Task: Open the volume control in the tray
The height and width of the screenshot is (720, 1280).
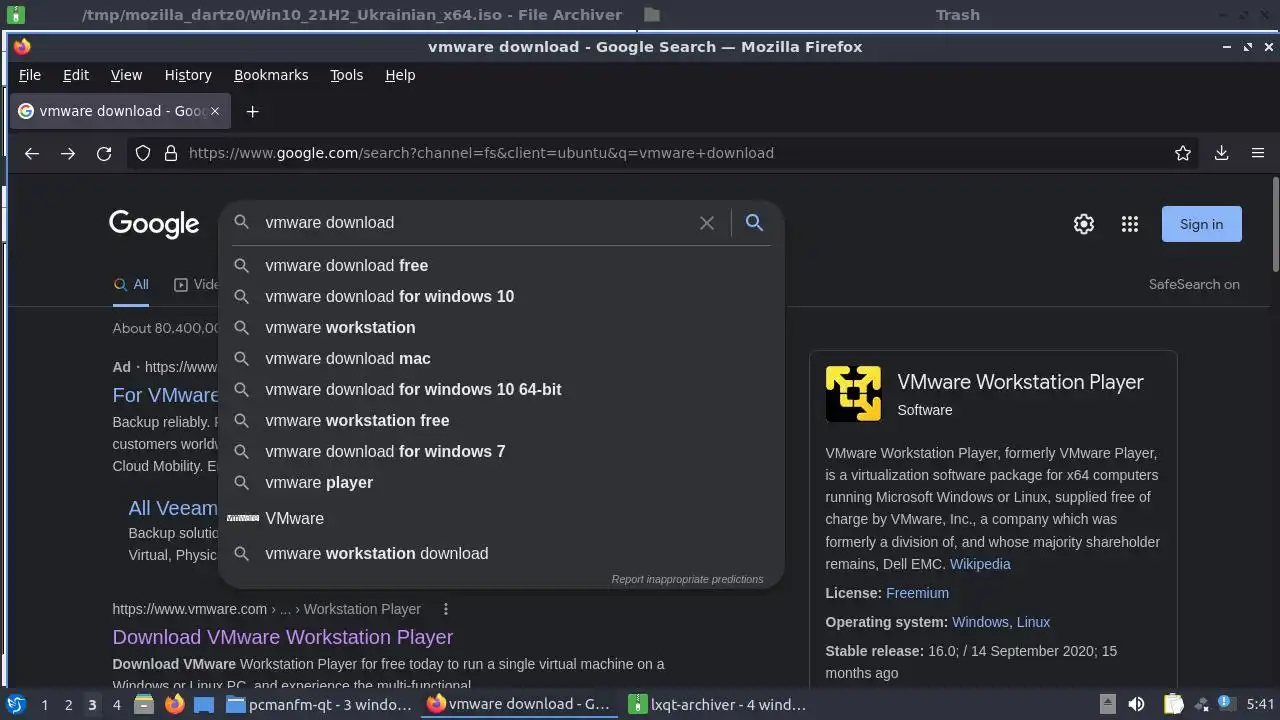Action: 1136,704
